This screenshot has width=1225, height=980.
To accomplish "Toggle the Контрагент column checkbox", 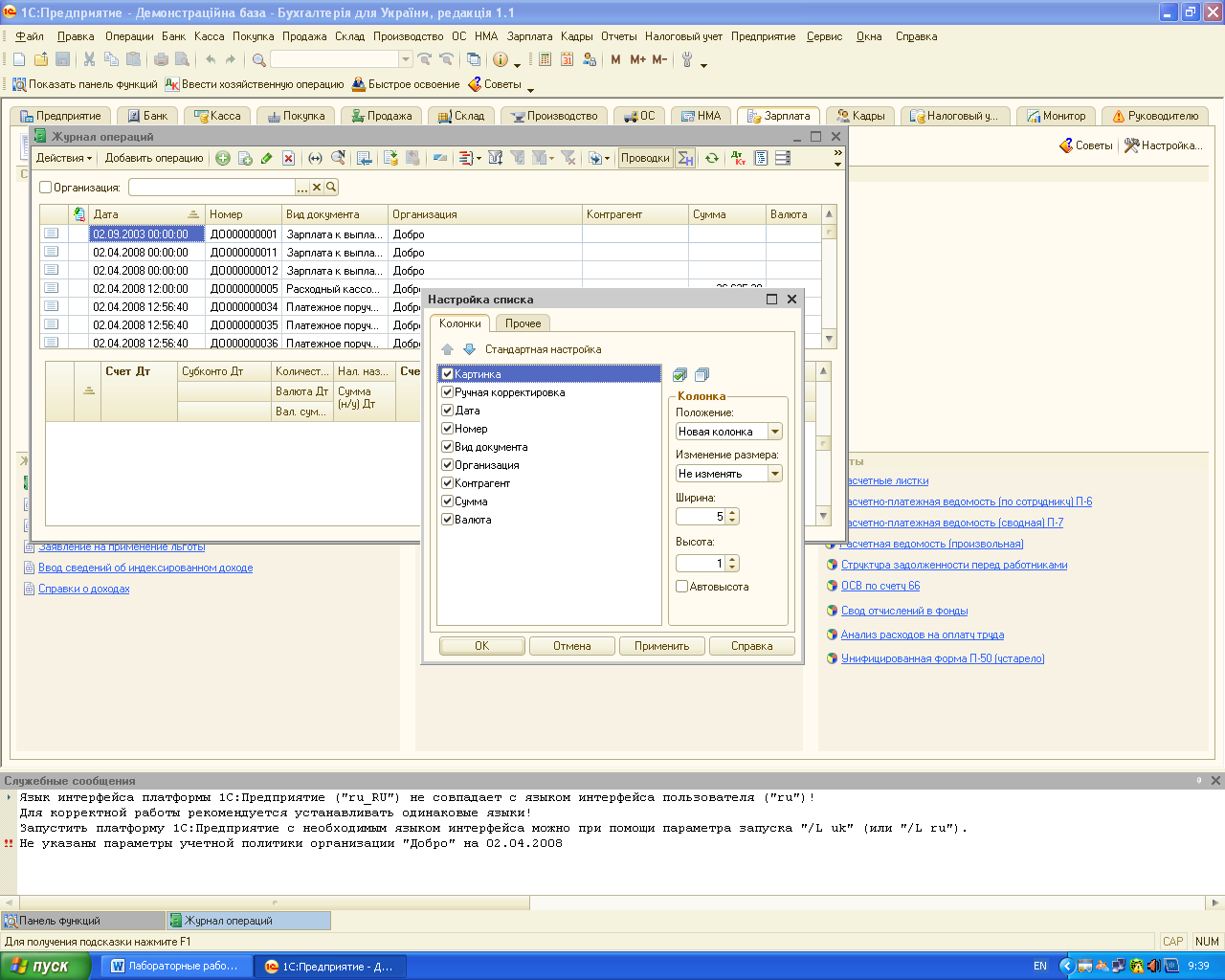I will click(447, 483).
